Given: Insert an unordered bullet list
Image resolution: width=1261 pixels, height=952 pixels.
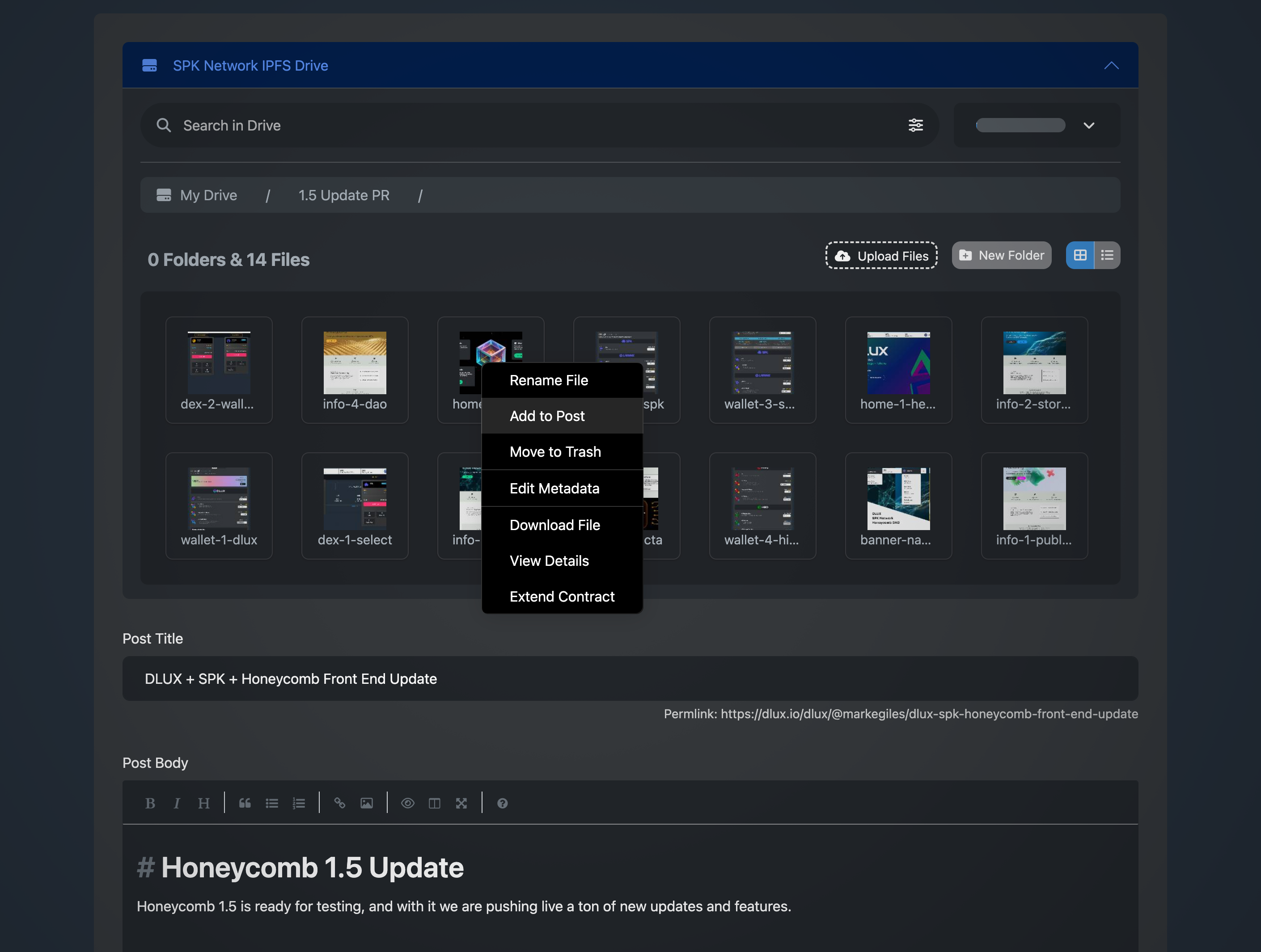Looking at the screenshot, I should (x=272, y=804).
